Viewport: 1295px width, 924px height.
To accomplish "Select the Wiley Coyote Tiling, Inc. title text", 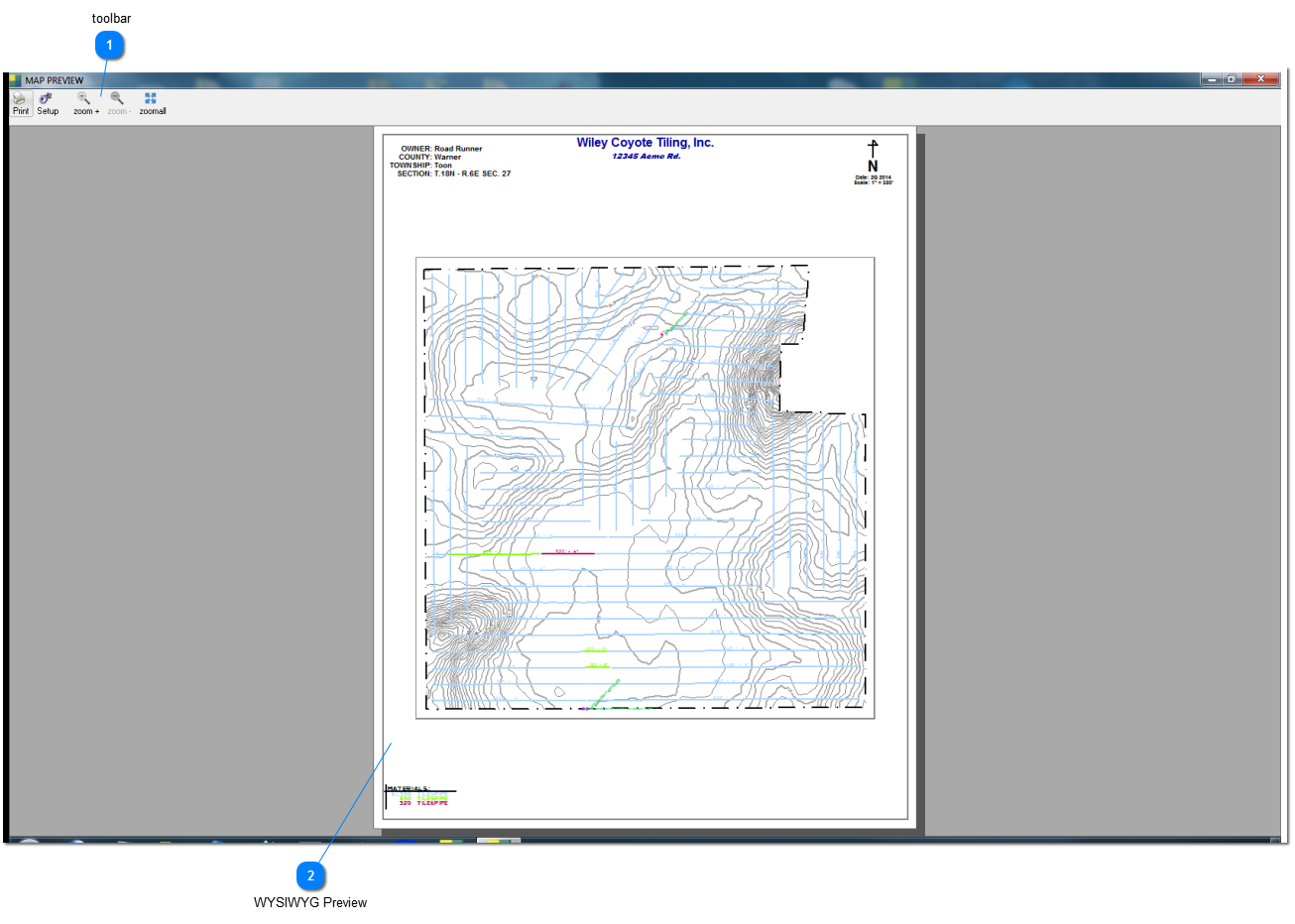I will click(x=645, y=142).
